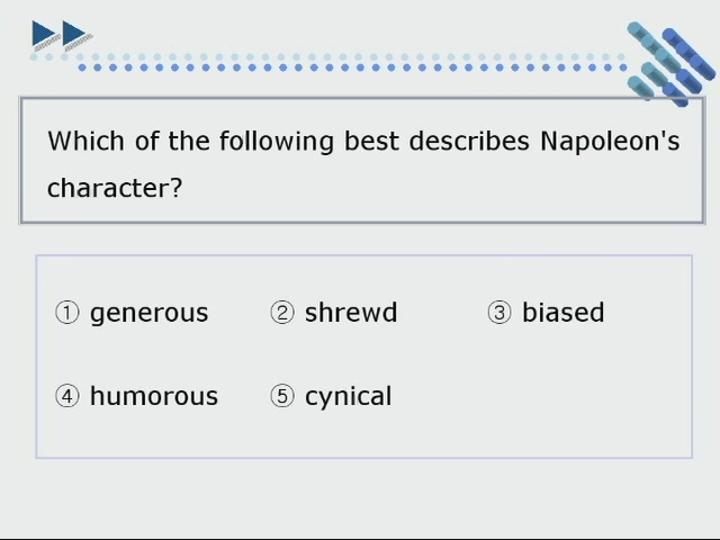Select the answer word generous
720x540 pixels.
pos(149,315)
